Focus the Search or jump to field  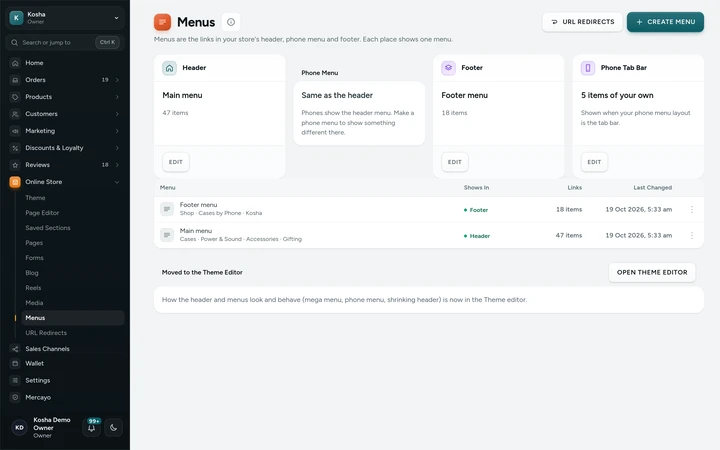tap(65, 42)
